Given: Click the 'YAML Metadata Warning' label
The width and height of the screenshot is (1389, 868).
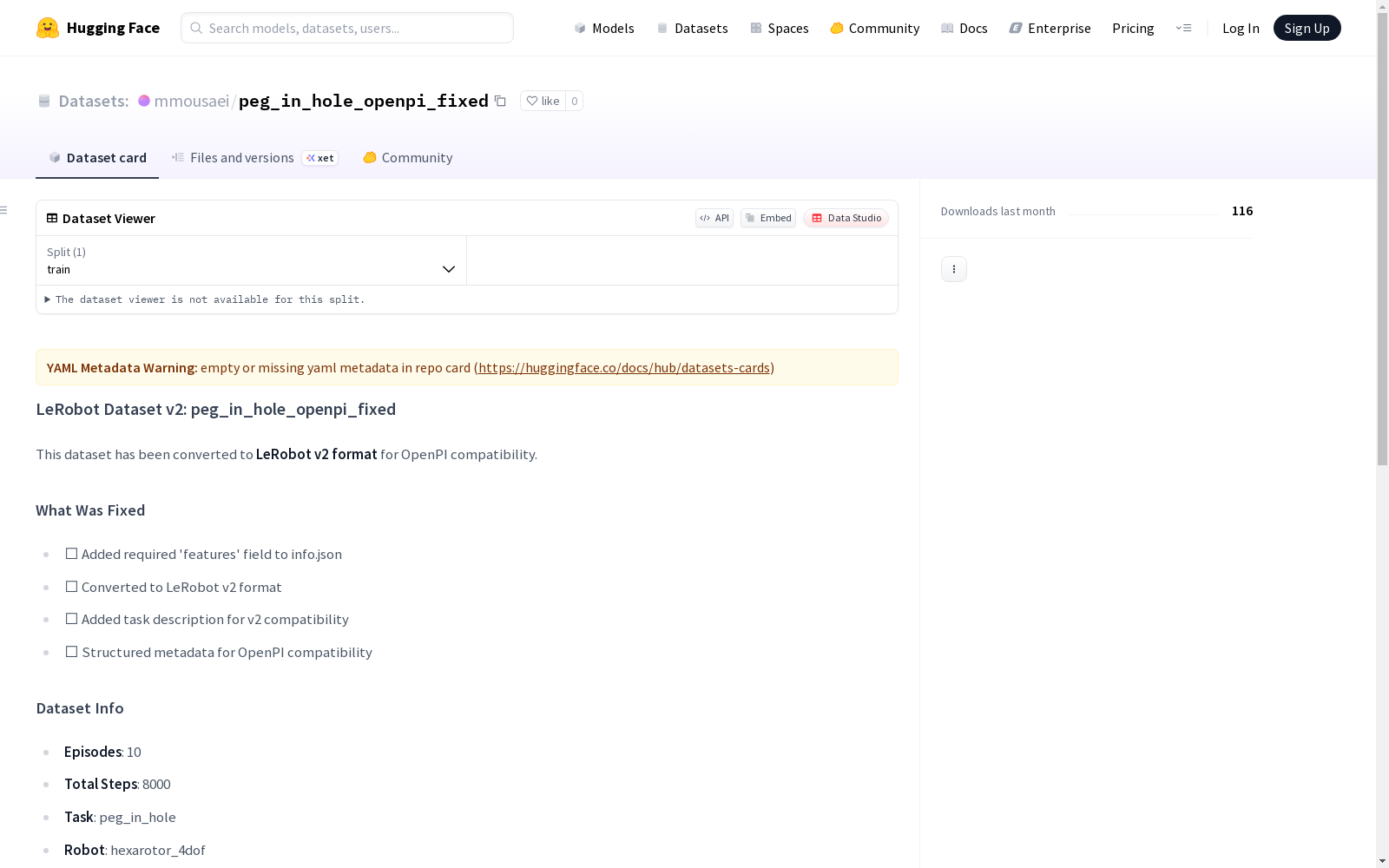Looking at the screenshot, I should (x=122, y=367).
